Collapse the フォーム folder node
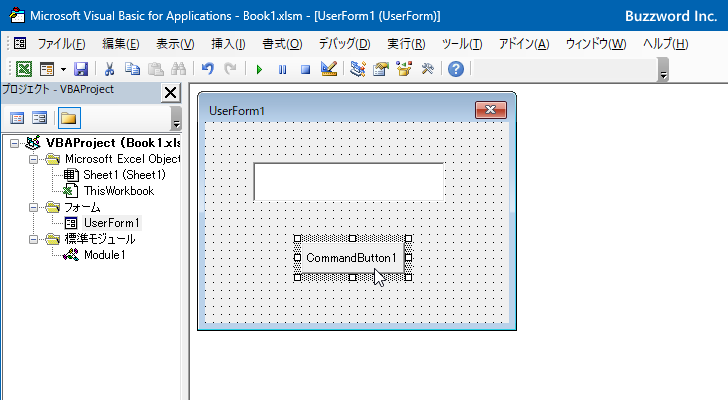This screenshot has height=400, width=728. pyautogui.click(x=33, y=207)
